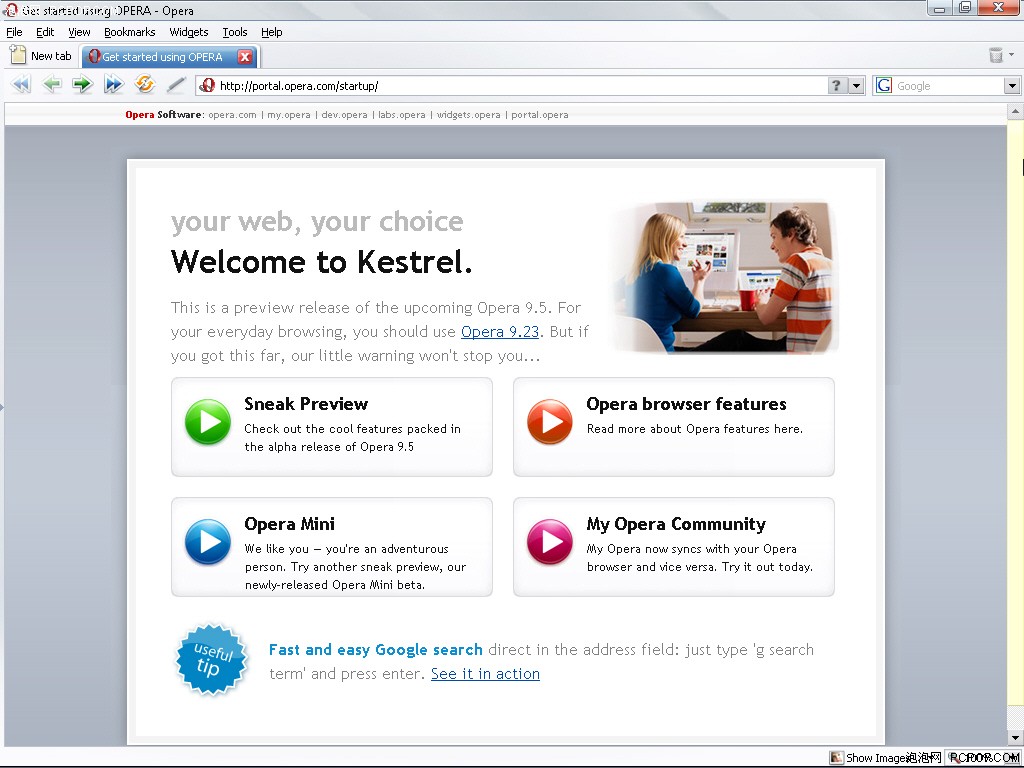Image resolution: width=1024 pixels, height=768 pixels.
Task: Click the Show Images status bar label
Action: coord(875,758)
